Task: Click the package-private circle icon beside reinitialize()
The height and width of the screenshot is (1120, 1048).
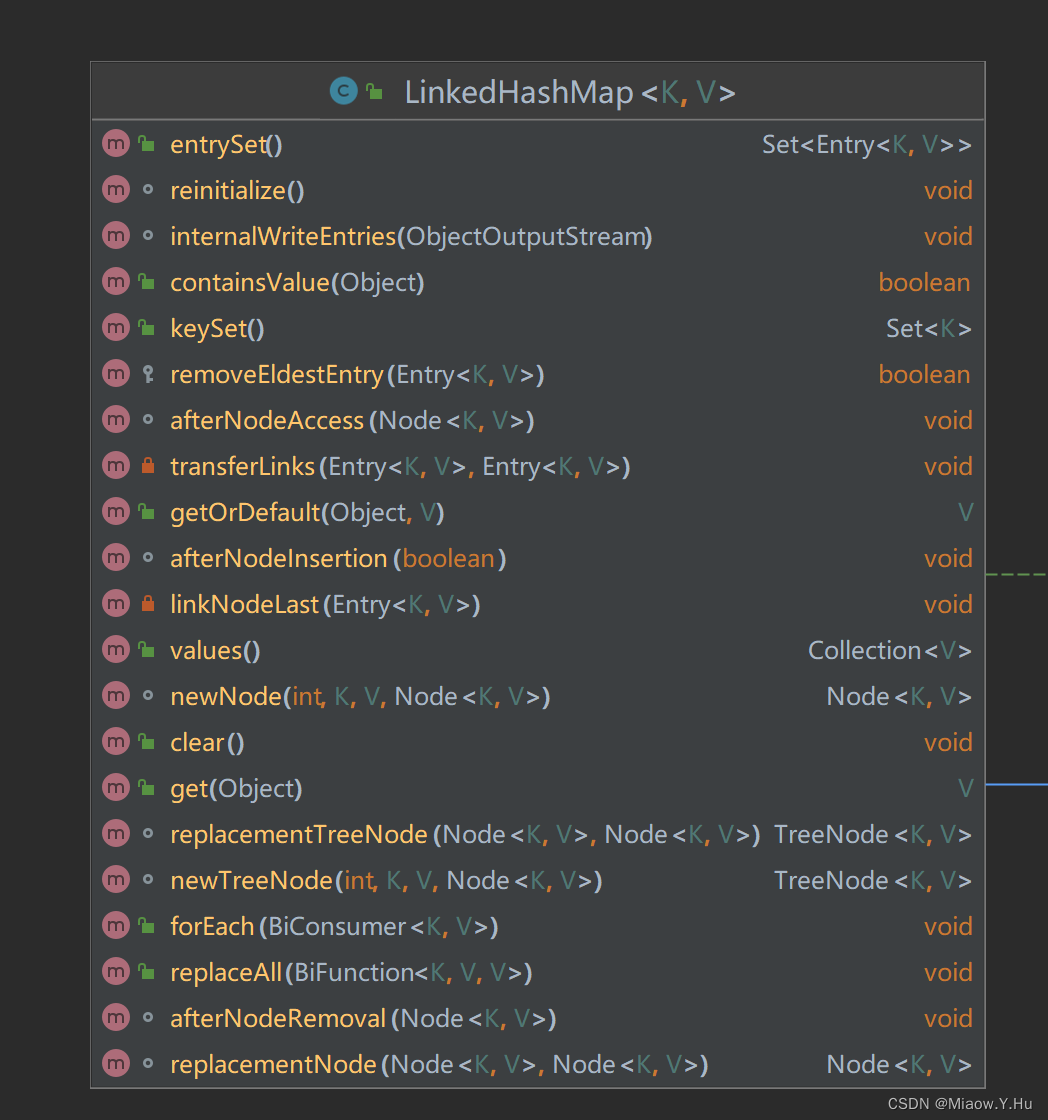Action: coord(146,189)
